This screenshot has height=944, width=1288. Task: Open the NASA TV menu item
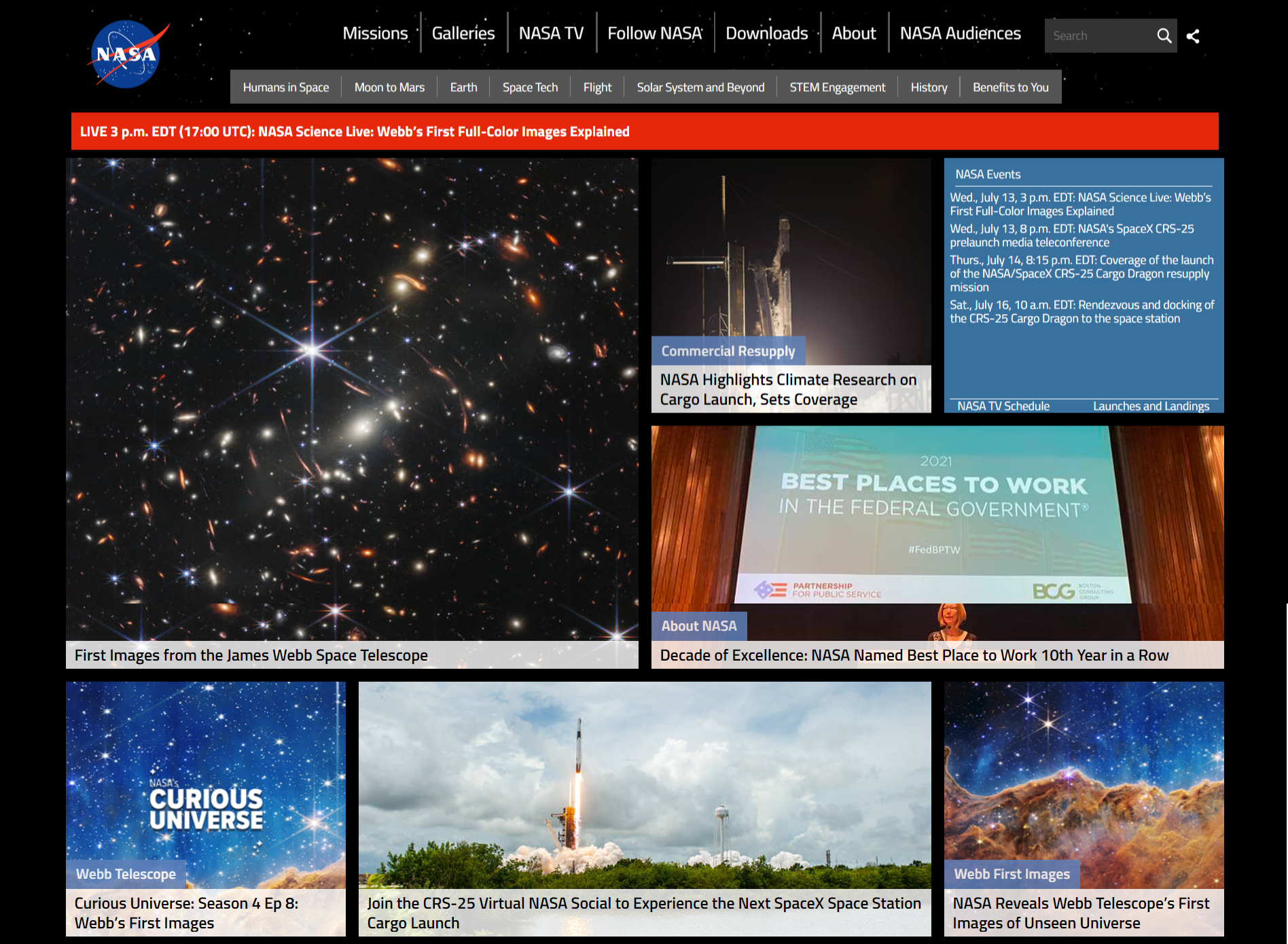[x=551, y=33]
